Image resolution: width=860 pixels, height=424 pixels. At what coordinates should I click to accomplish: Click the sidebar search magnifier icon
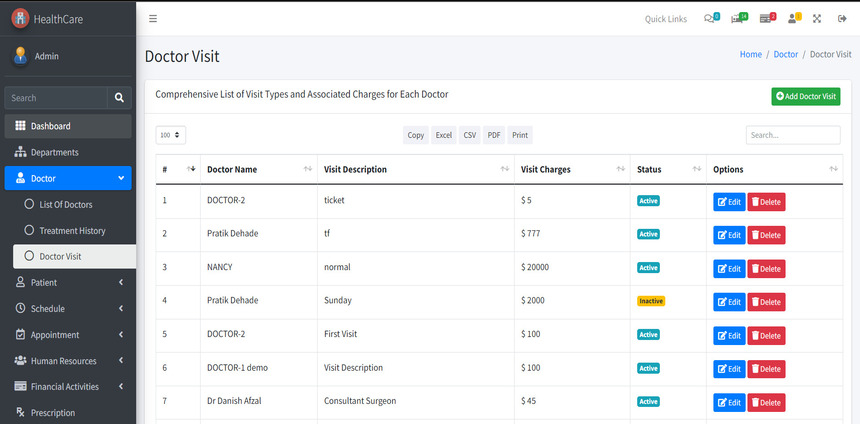click(x=119, y=98)
